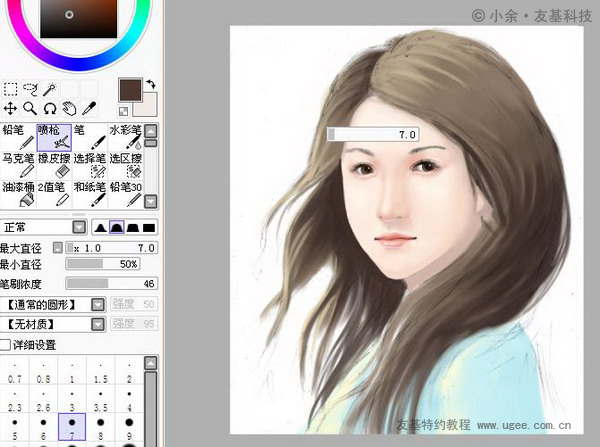This screenshot has width=600, height=447.
Task: Select the zoom magnifier tool
Action: [30, 109]
